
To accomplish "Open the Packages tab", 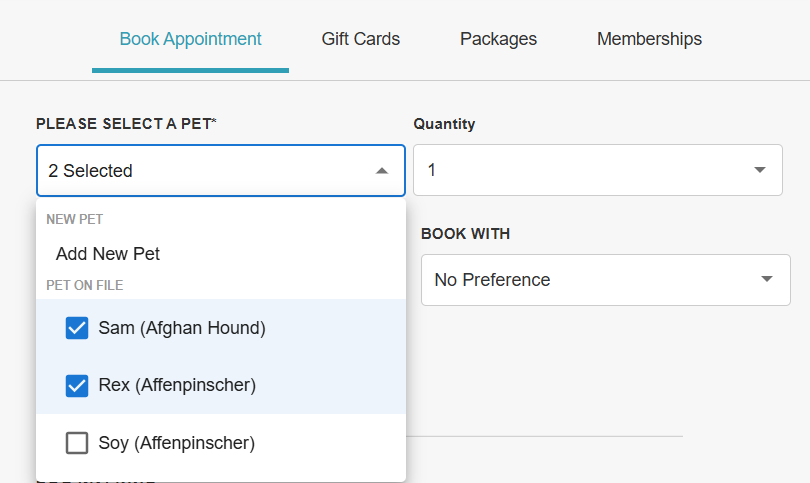I will click(498, 40).
